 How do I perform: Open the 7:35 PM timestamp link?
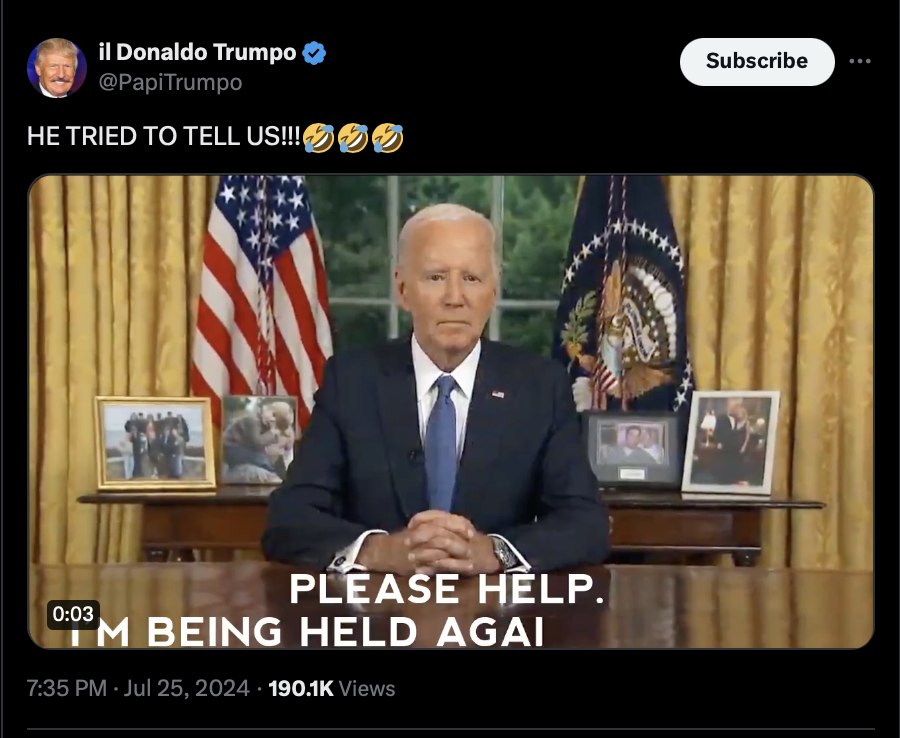click(x=67, y=688)
